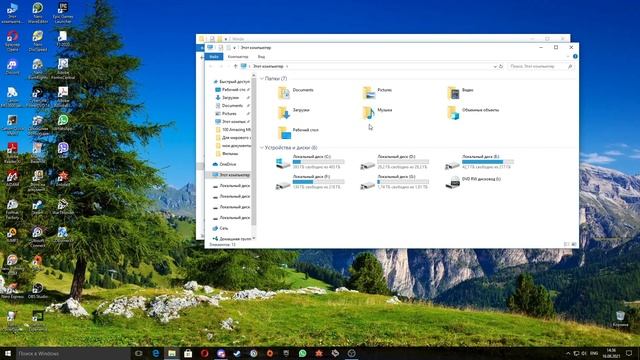This screenshot has height=360, width=640.
Task: Click usage bar of Локальный диск (E:)
Action: click(487, 162)
